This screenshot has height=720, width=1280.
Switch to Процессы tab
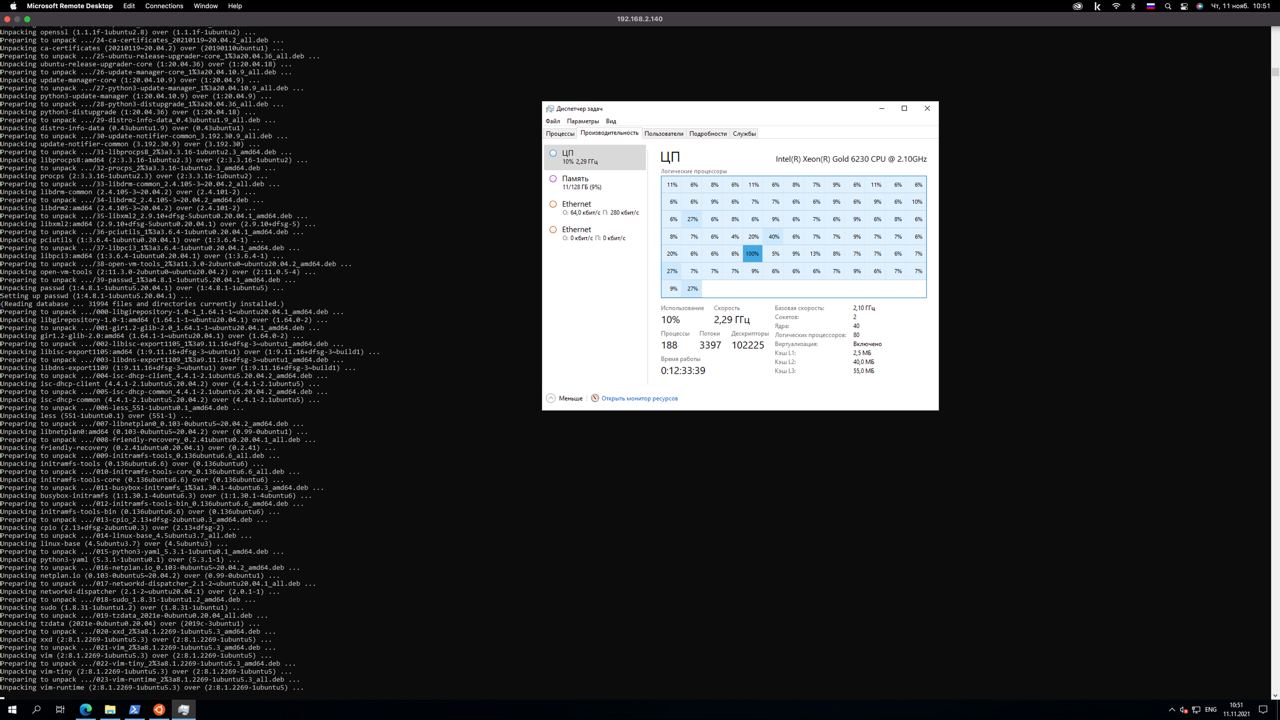[x=560, y=133]
